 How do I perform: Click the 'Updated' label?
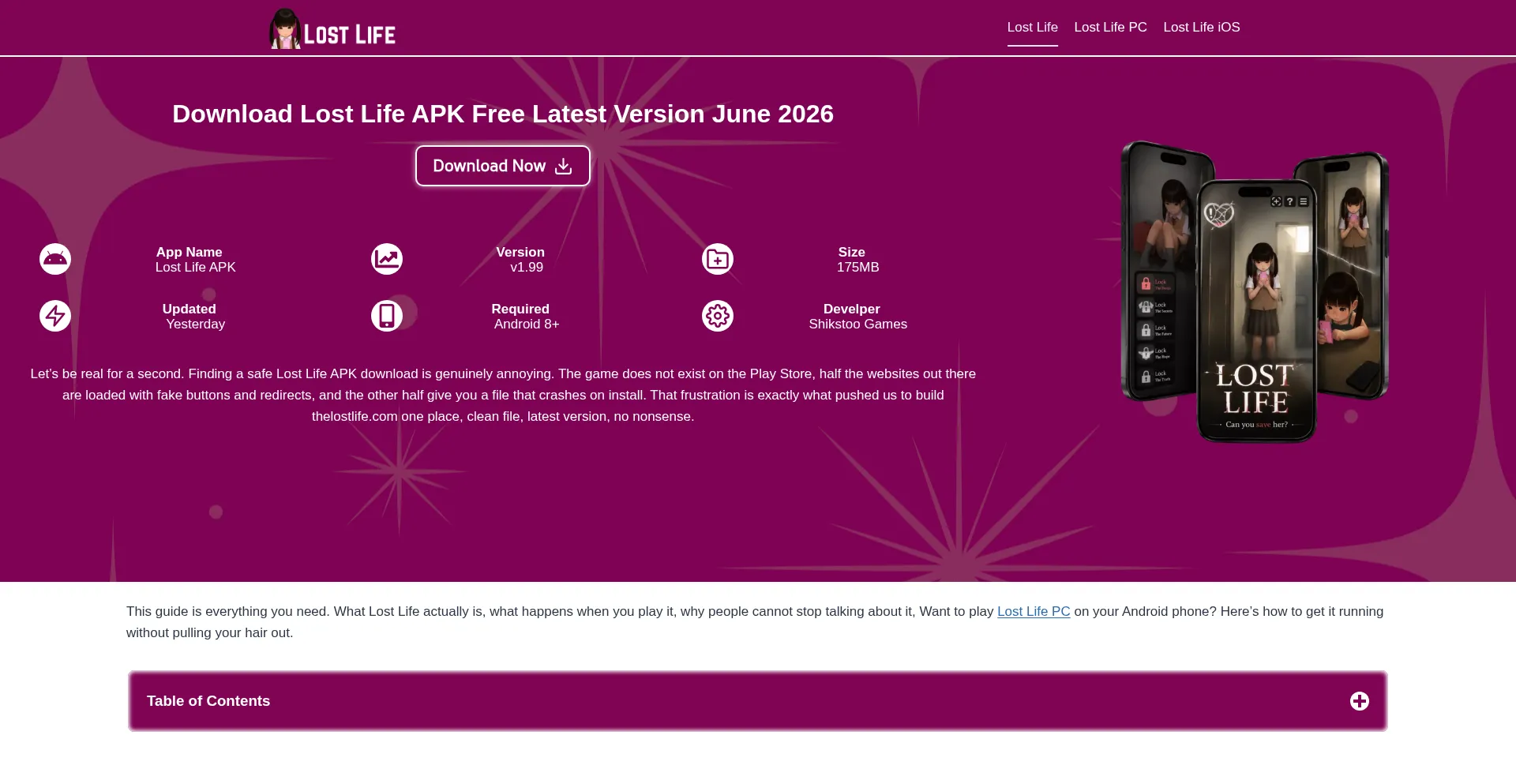click(189, 309)
